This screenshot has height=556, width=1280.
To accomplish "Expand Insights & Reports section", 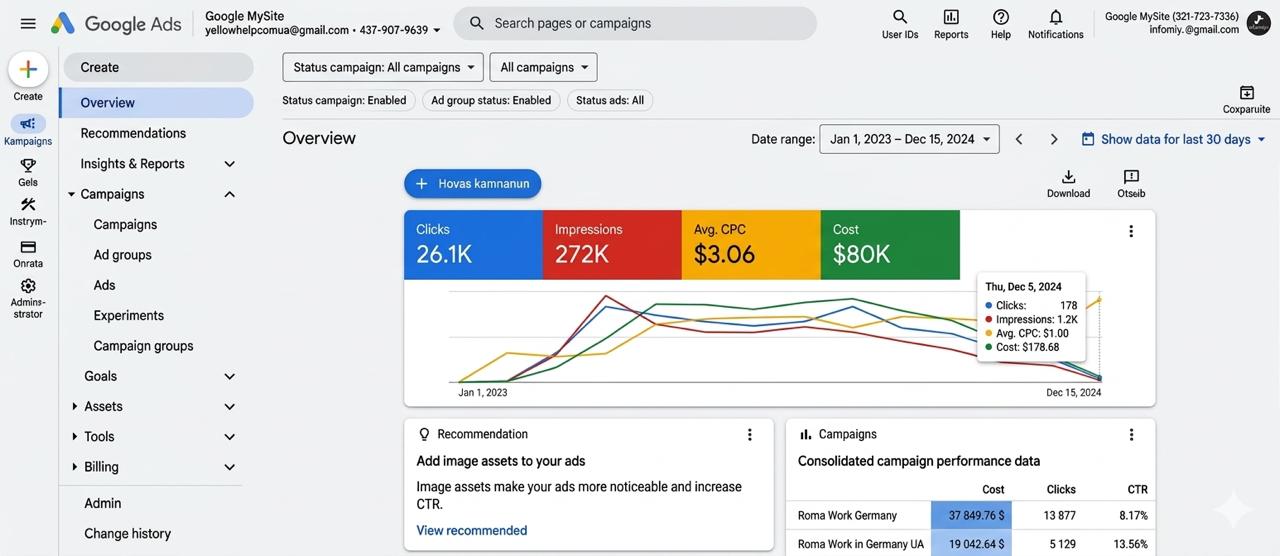I will [229, 164].
